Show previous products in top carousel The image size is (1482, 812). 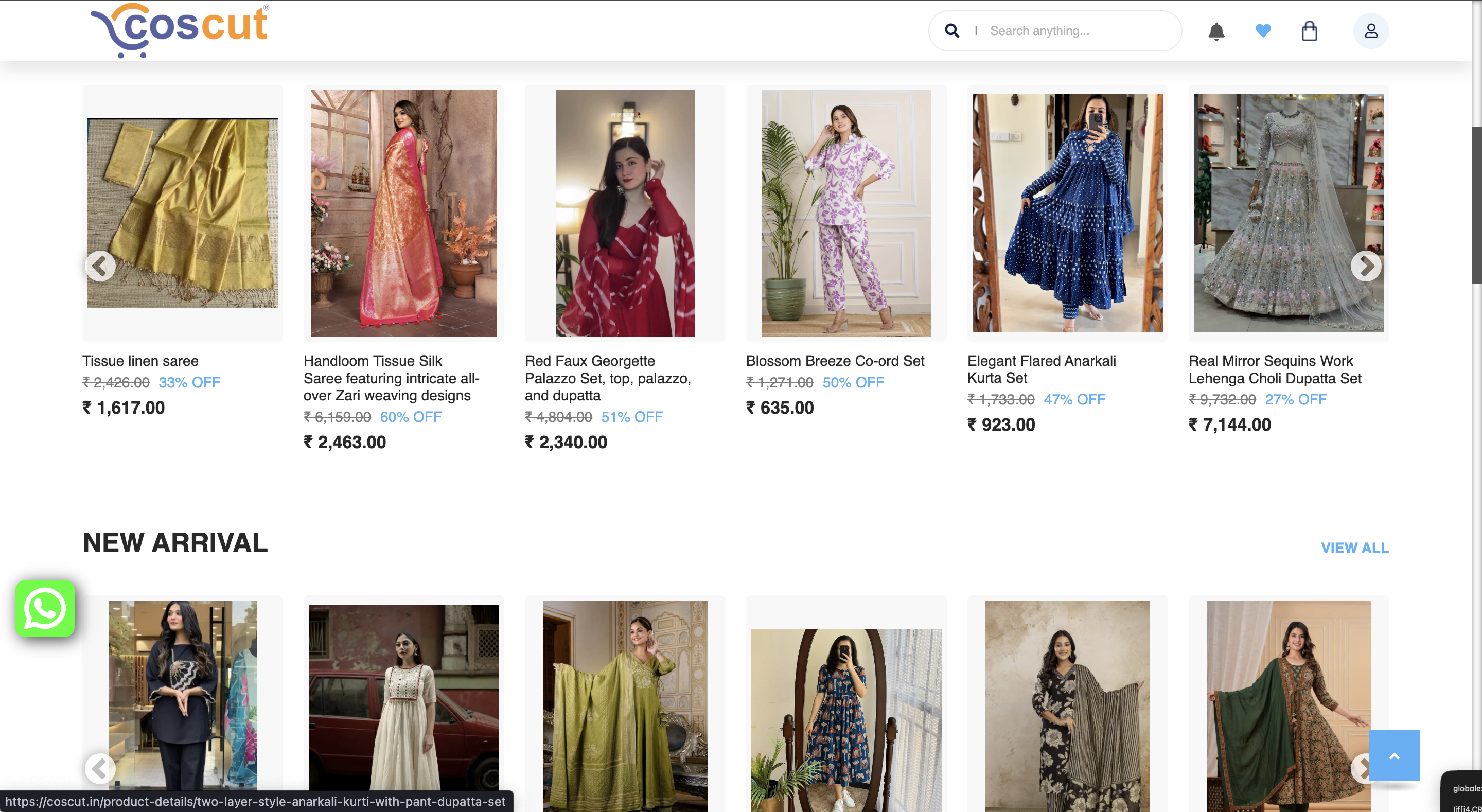pos(100,266)
